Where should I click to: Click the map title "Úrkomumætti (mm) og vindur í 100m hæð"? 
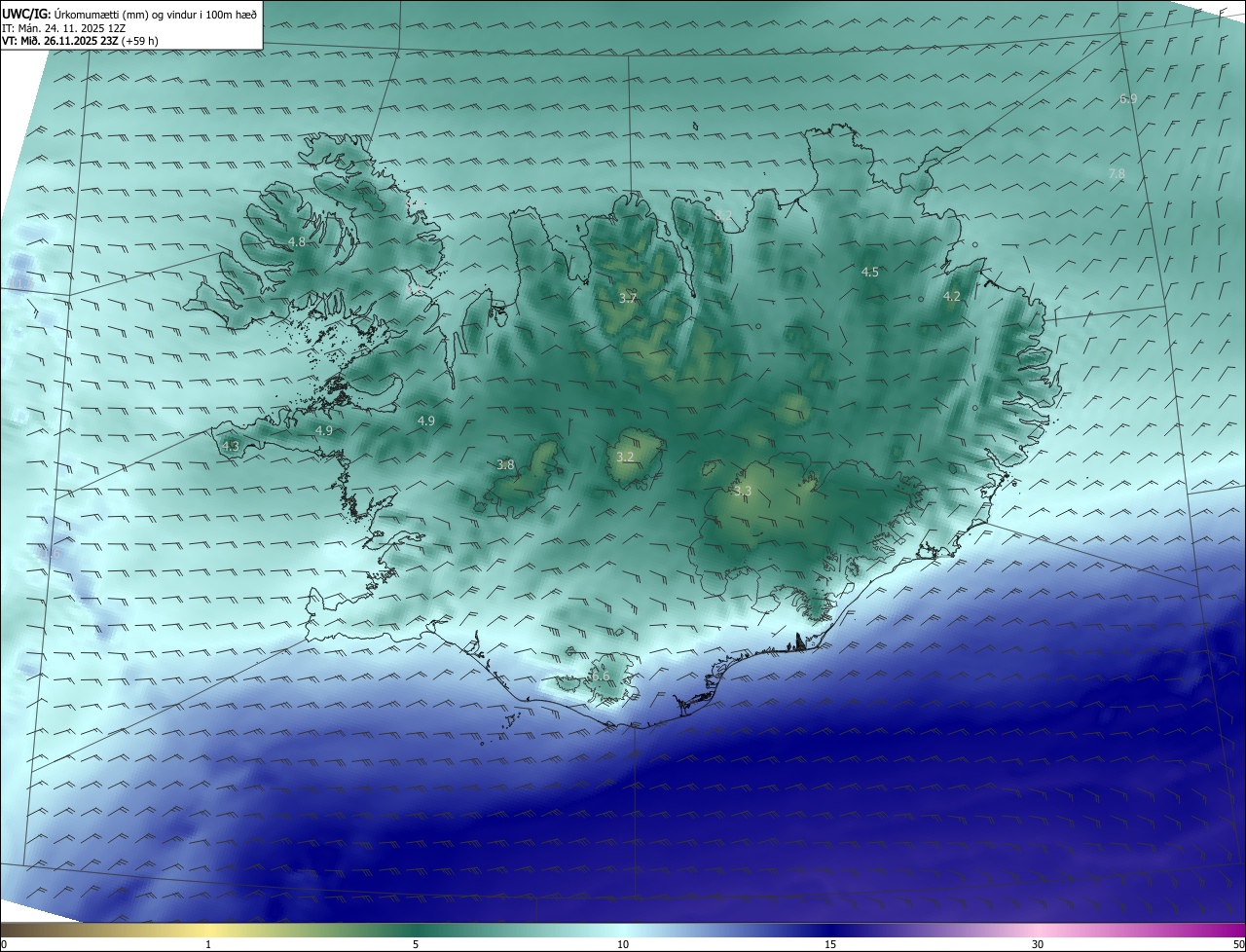point(156,14)
